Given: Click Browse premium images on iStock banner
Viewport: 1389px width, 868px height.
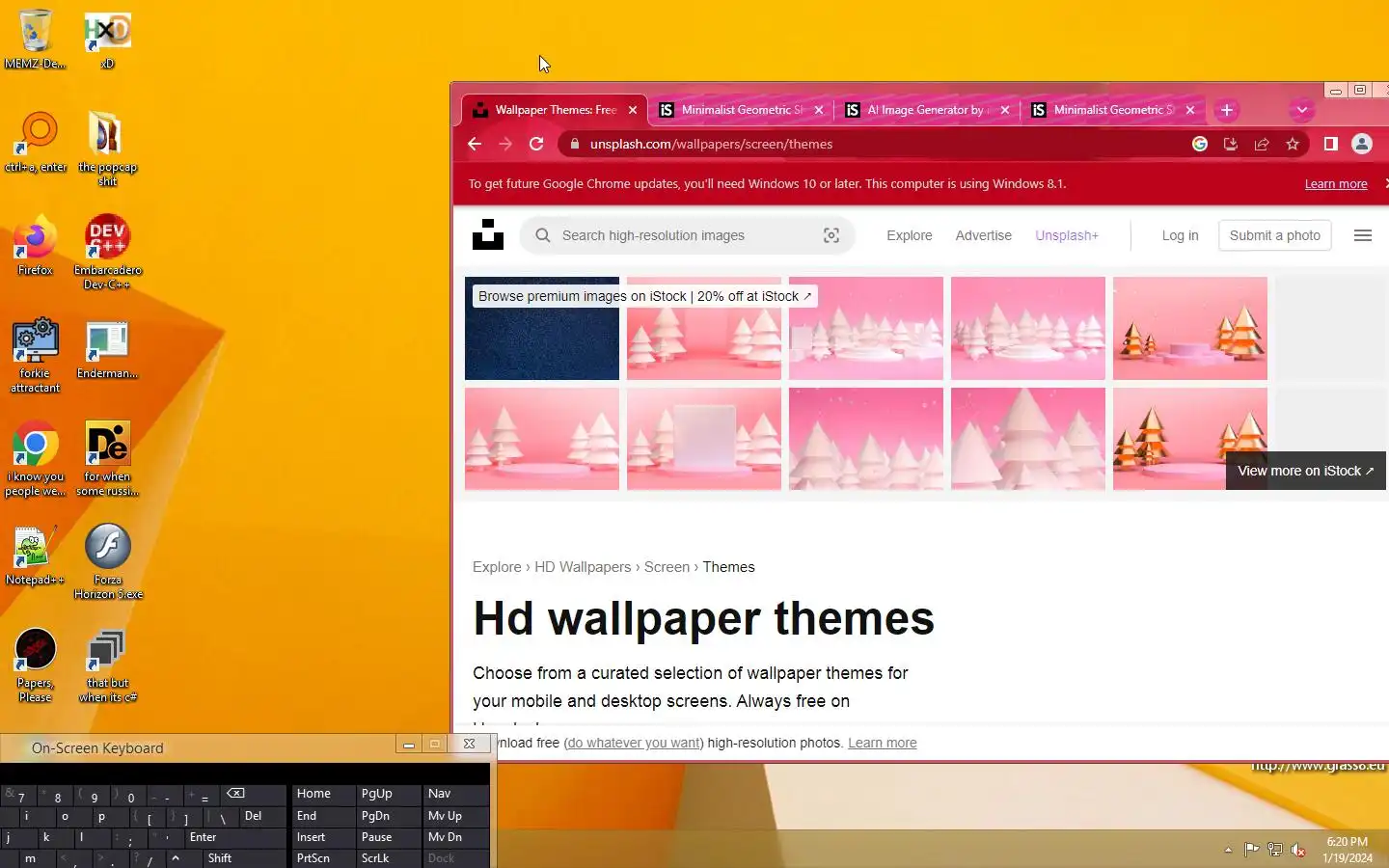Looking at the screenshot, I should click(x=644, y=296).
